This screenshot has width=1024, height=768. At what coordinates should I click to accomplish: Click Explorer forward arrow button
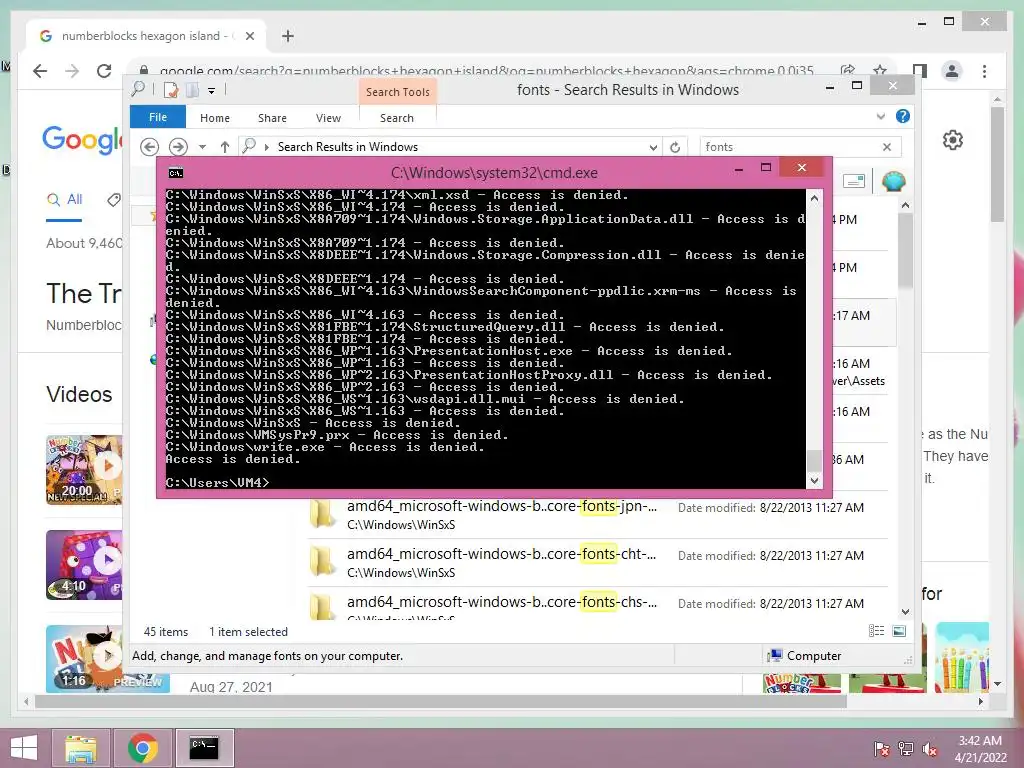(178, 147)
